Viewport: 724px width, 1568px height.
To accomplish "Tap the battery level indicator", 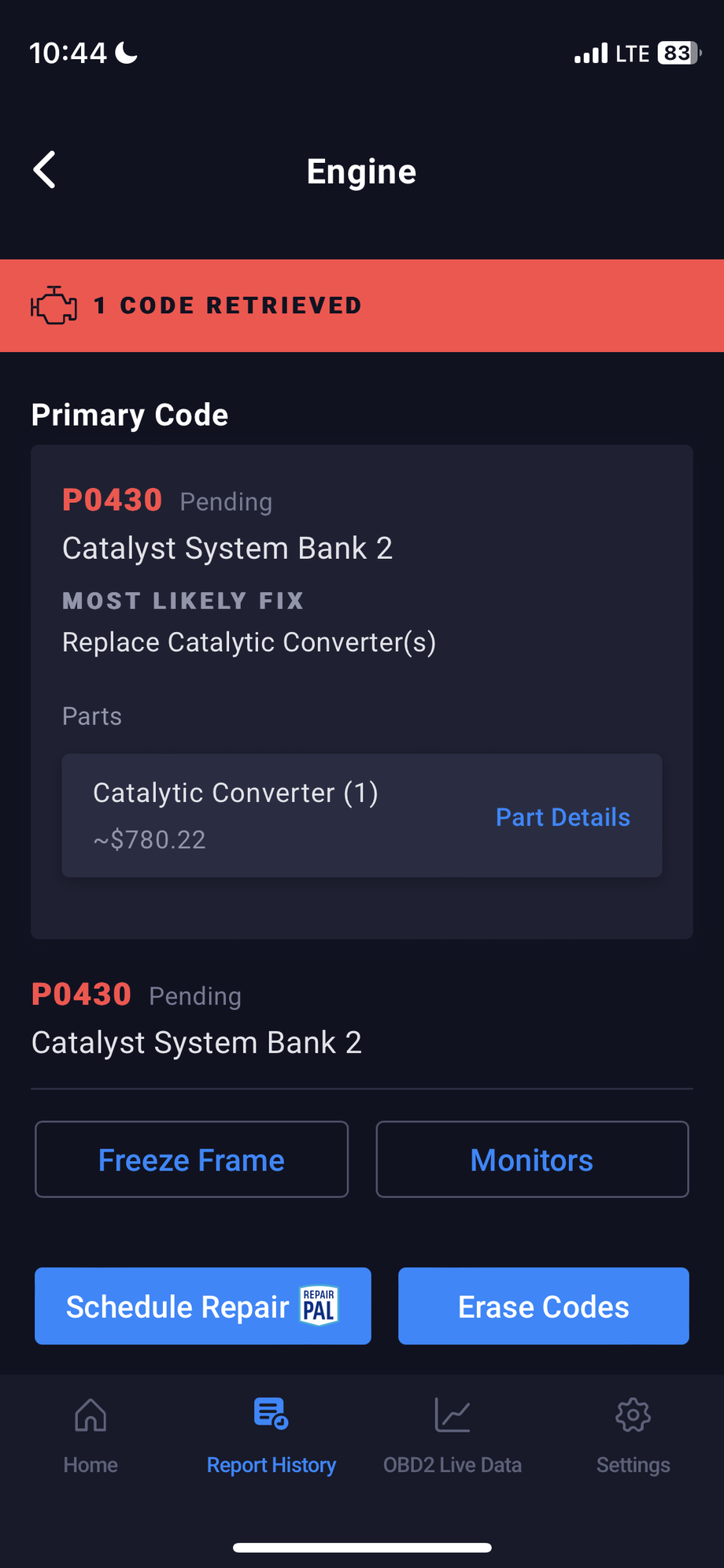I will (x=678, y=53).
